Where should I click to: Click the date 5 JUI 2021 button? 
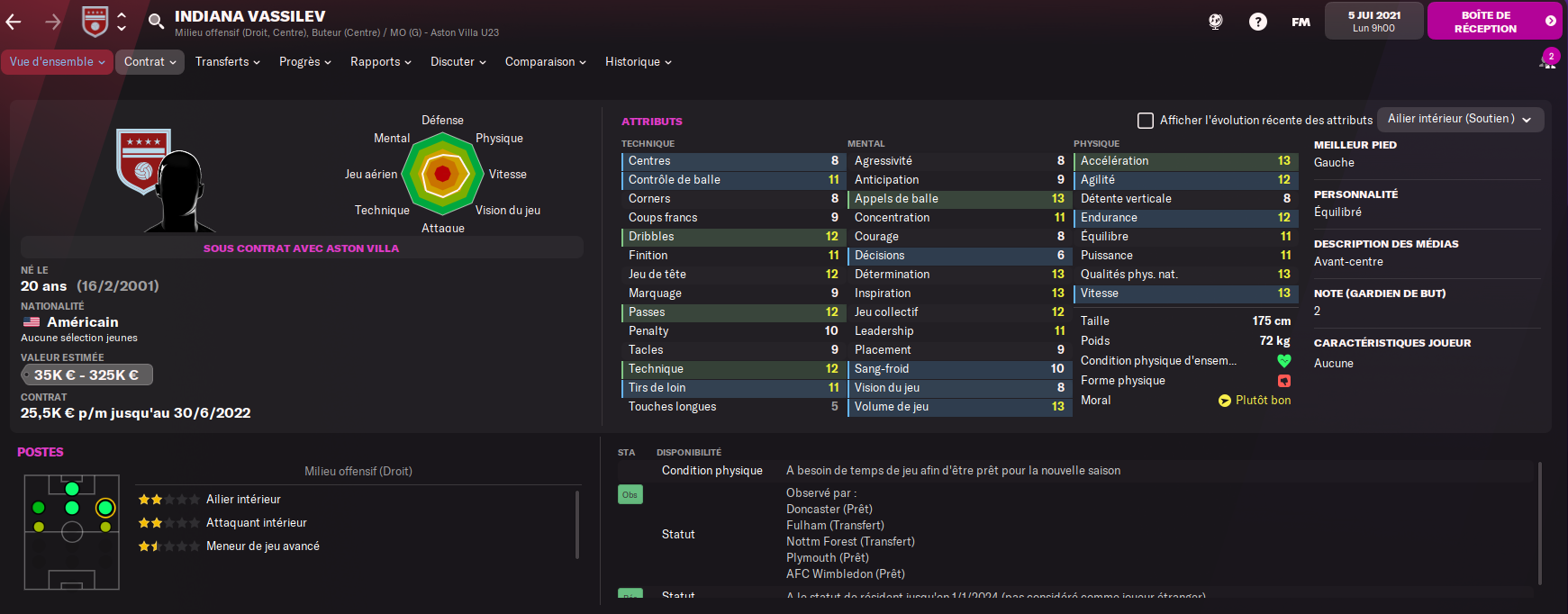pyautogui.click(x=1373, y=21)
